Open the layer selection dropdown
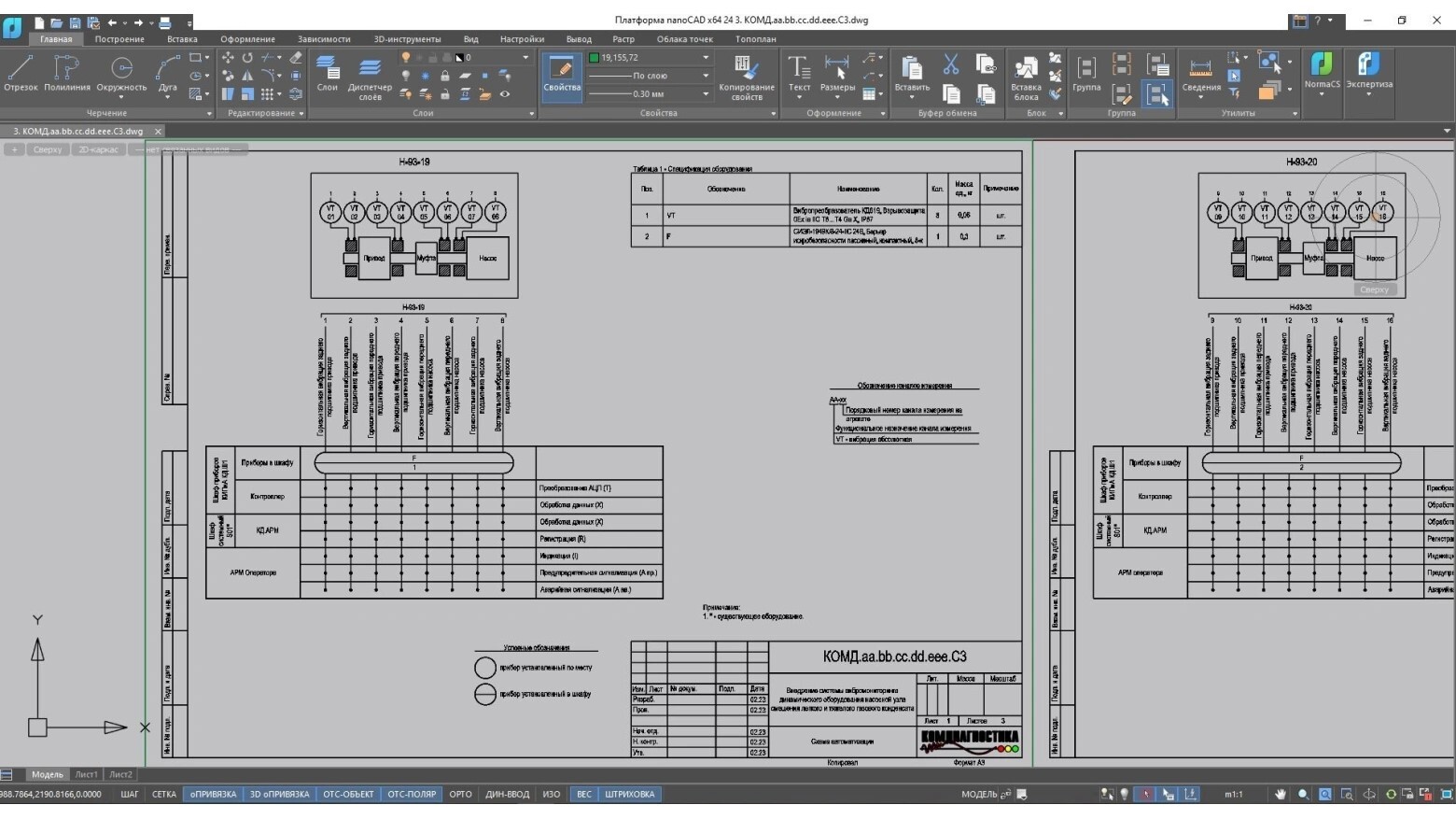The width and height of the screenshot is (1456, 819). [525, 58]
